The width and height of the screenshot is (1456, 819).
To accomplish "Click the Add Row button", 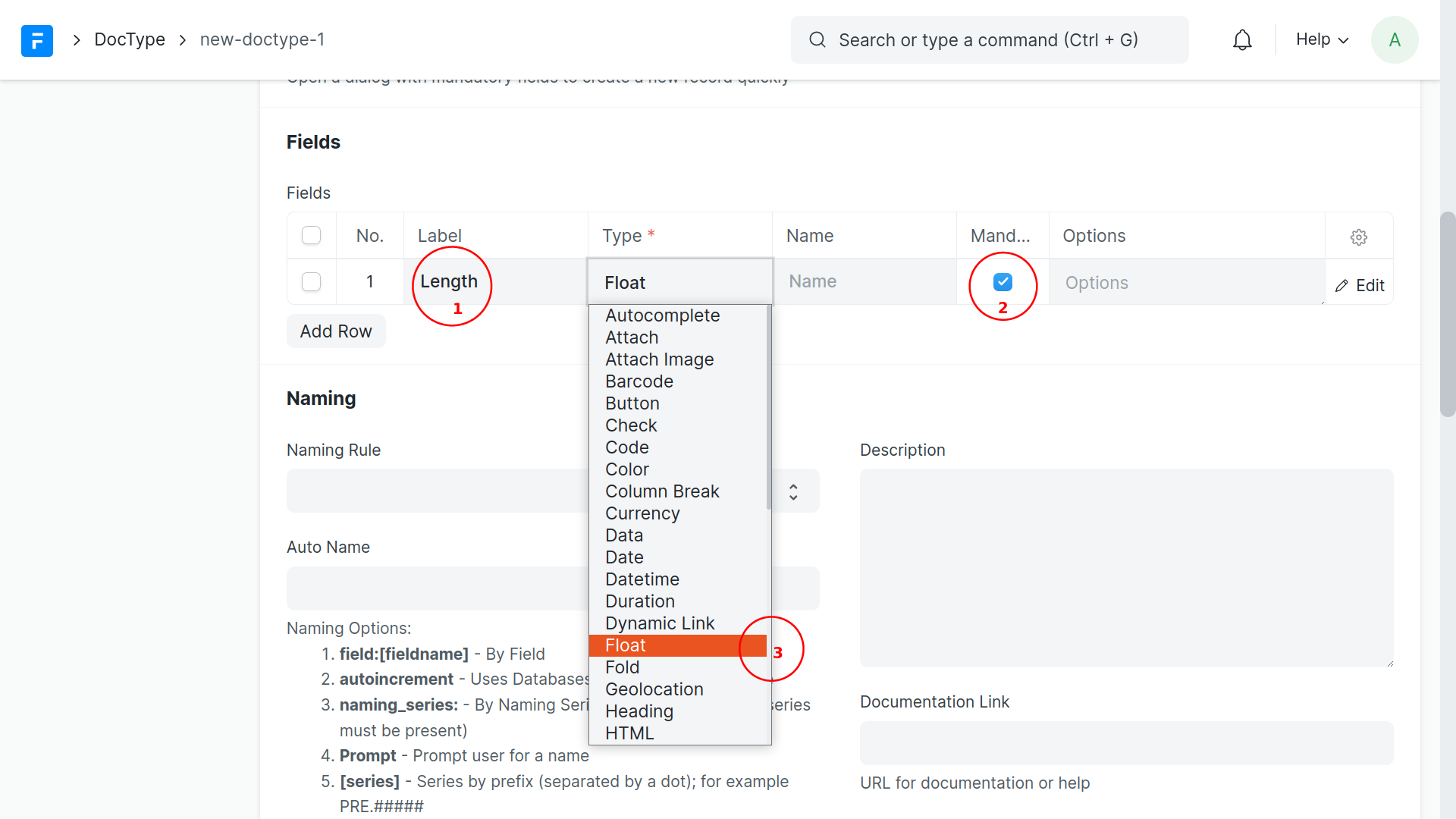I will 336,331.
